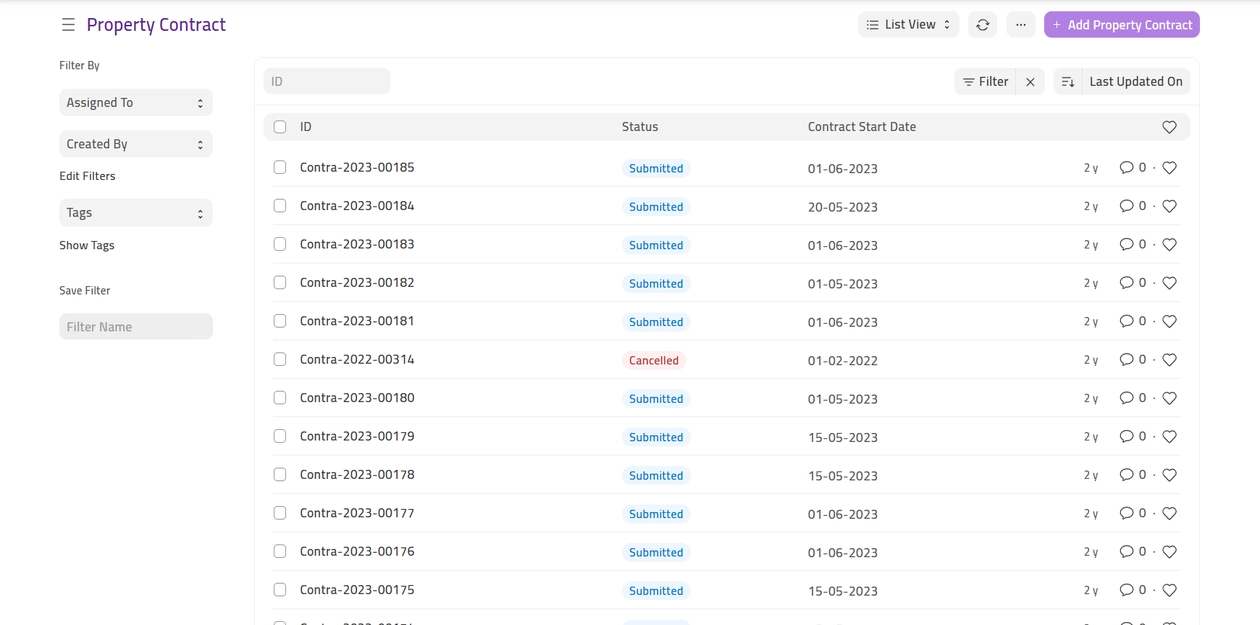Open comments icon for Contra-2023-00183
Screen dimensions: 1260x625
pos(1126,245)
